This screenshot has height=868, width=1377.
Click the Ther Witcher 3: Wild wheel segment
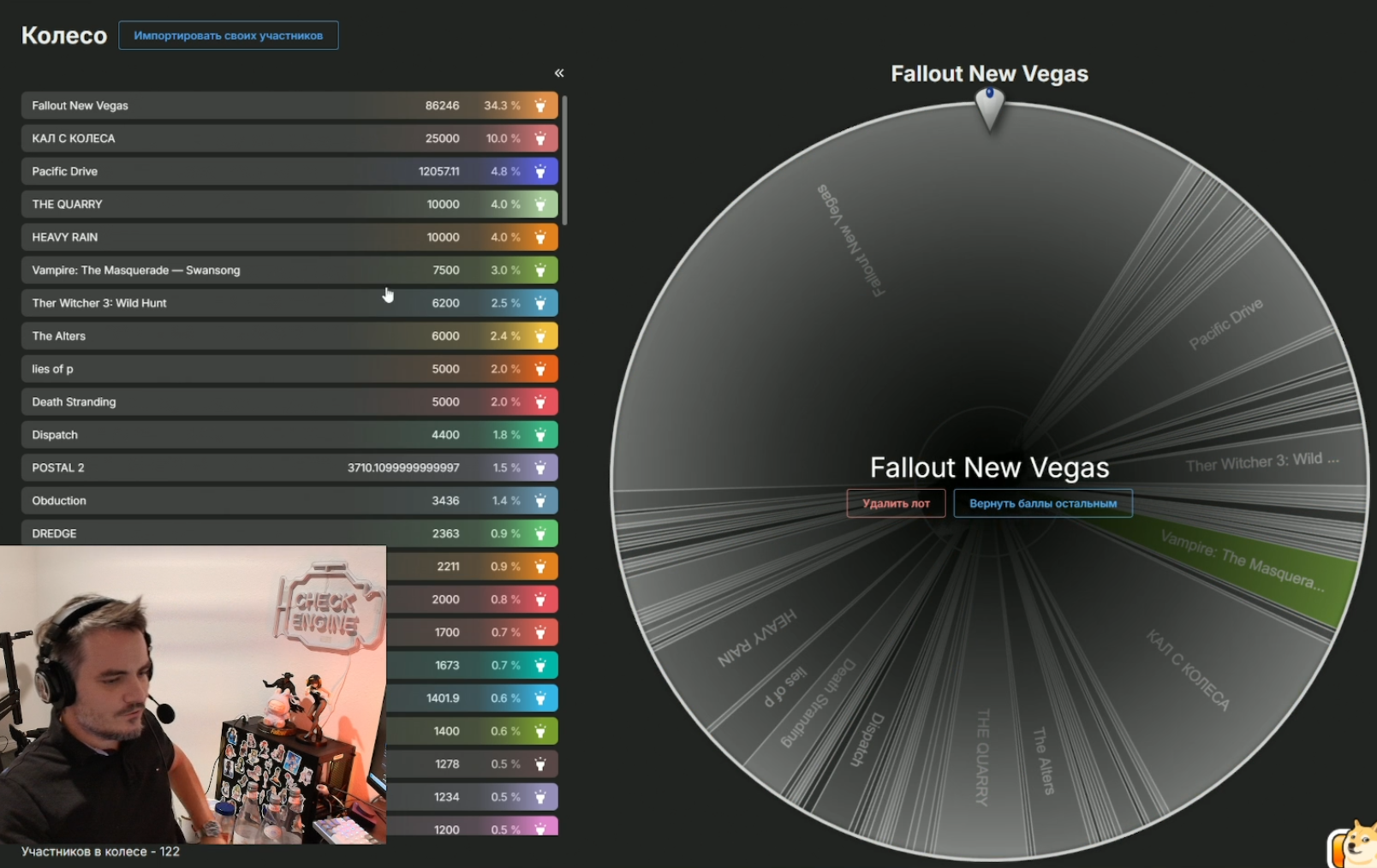(x=1262, y=462)
